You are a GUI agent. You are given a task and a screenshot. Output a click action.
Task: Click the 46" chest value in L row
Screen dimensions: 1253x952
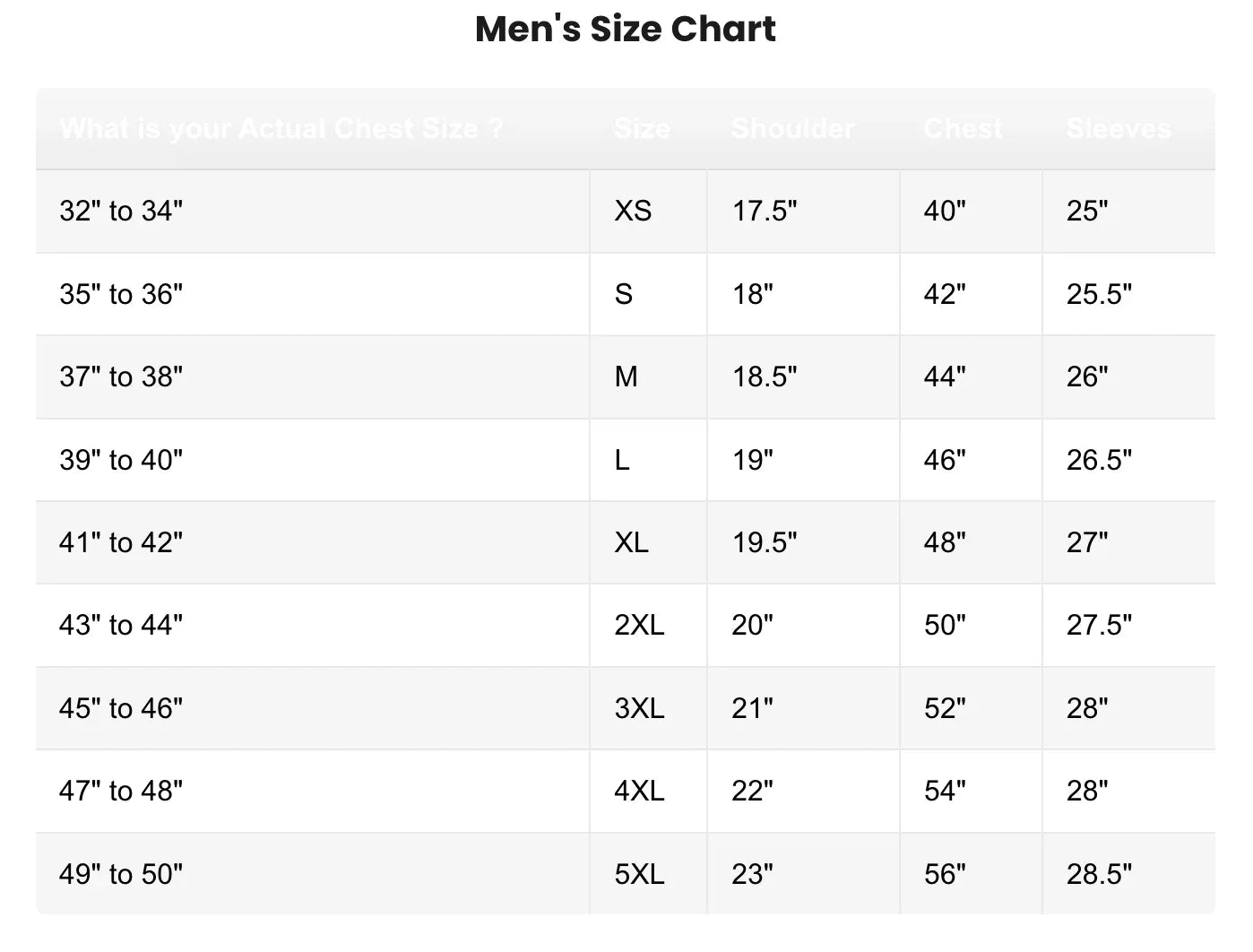coord(945,460)
